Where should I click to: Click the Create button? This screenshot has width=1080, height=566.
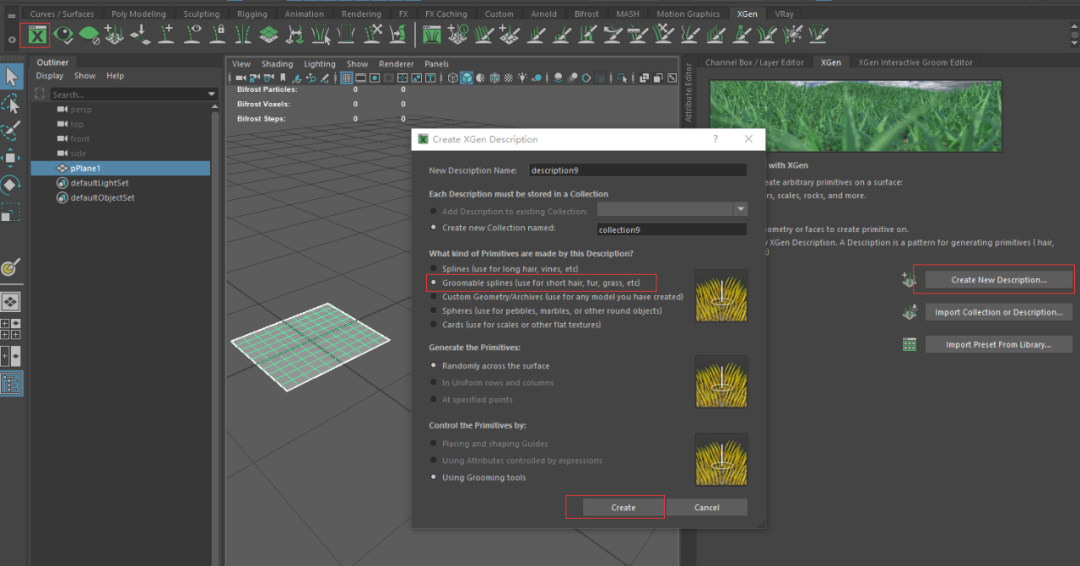[623, 507]
